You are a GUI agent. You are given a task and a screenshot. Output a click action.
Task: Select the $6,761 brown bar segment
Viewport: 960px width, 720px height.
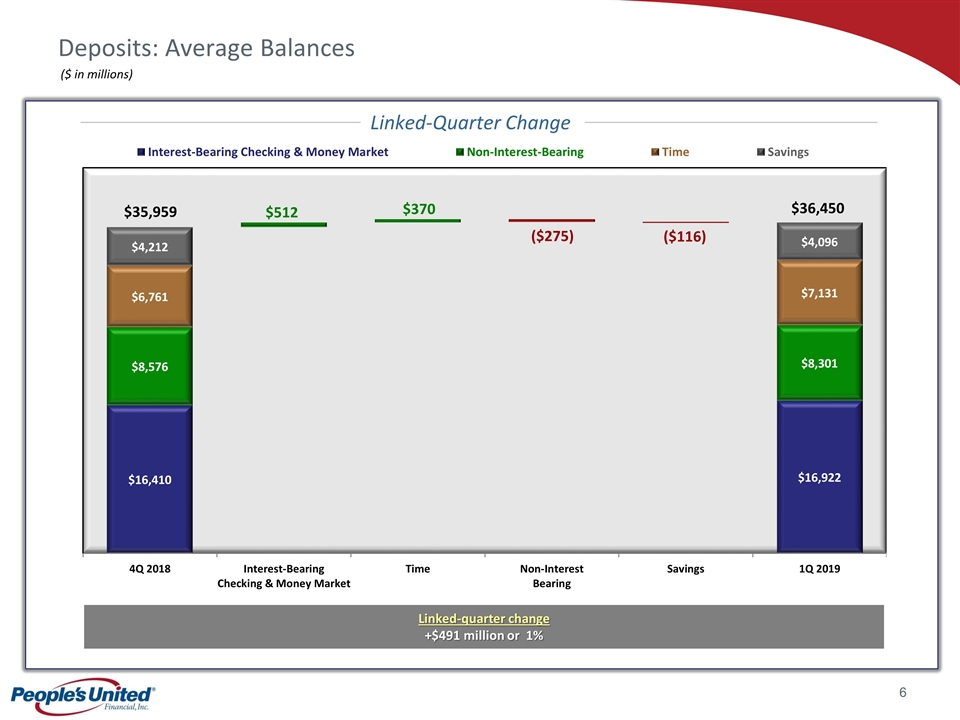tap(150, 297)
